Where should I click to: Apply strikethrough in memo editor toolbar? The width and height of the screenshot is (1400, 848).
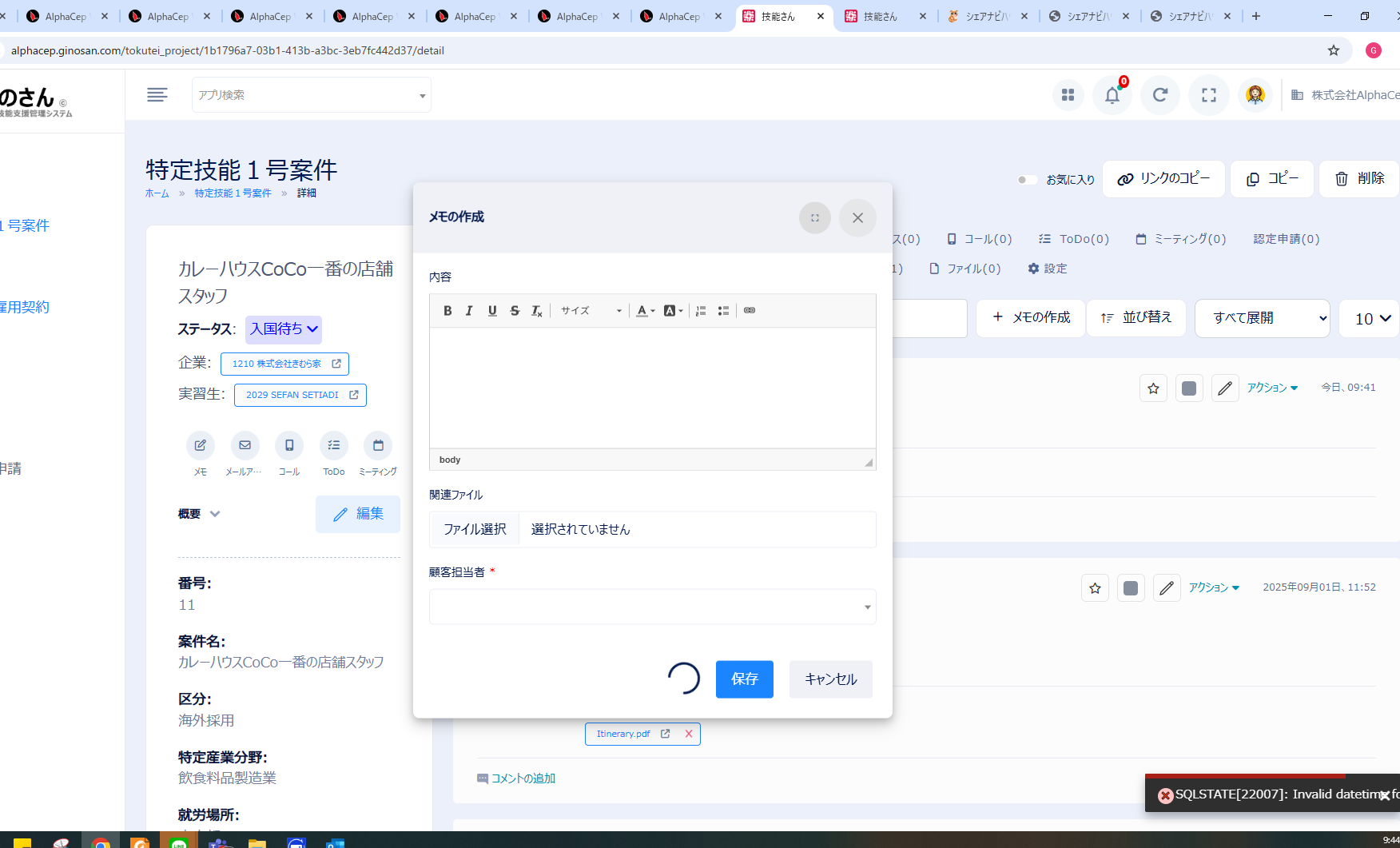pos(515,311)
